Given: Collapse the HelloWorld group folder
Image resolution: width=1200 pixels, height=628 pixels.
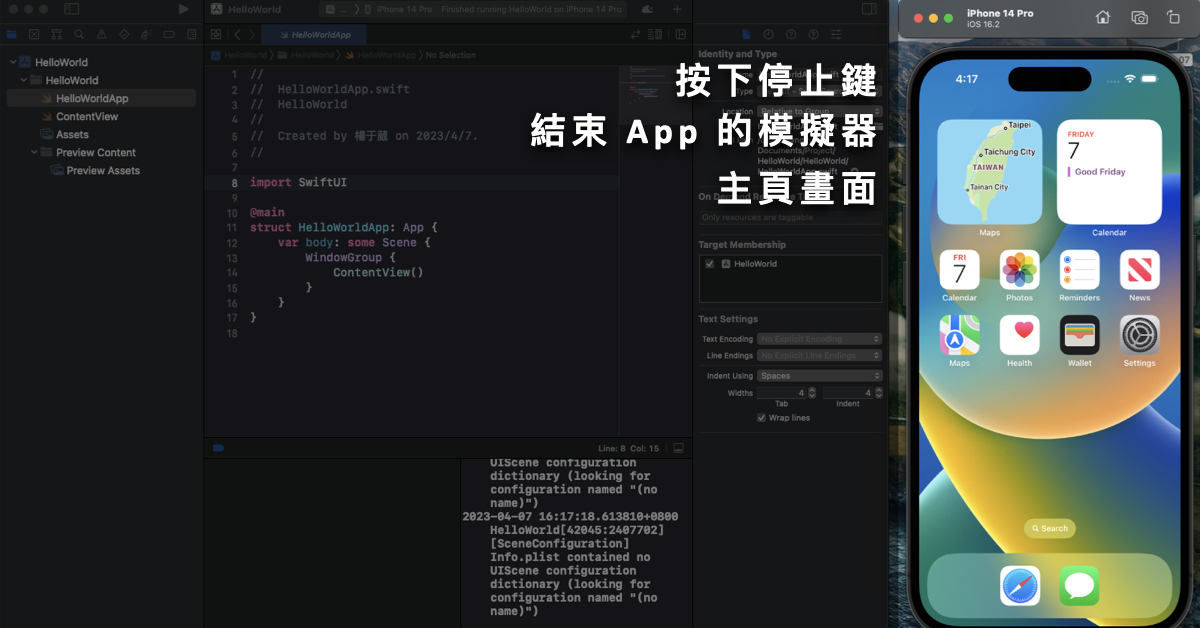Looking at the screenshot, I should click(24, 80).
